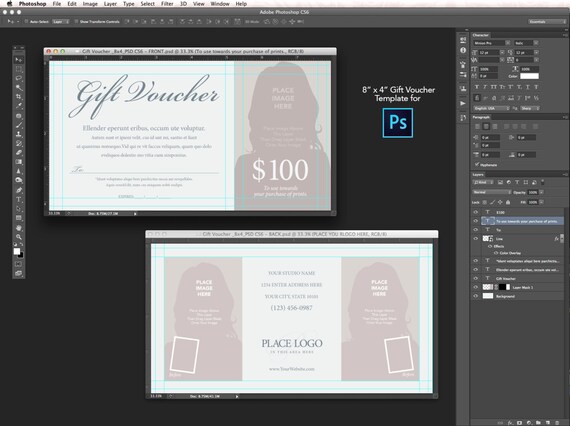Select the Blur tool
570x426 pixels.
point(19,171)
